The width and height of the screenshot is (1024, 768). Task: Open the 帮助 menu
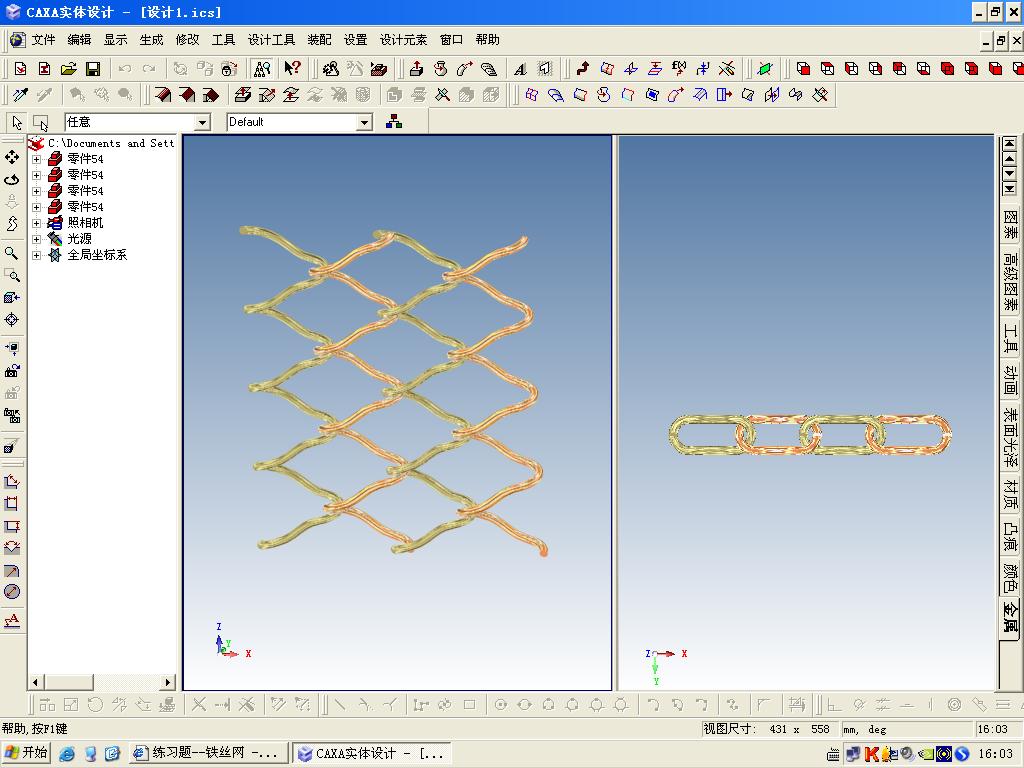click(x=487, y=40)
